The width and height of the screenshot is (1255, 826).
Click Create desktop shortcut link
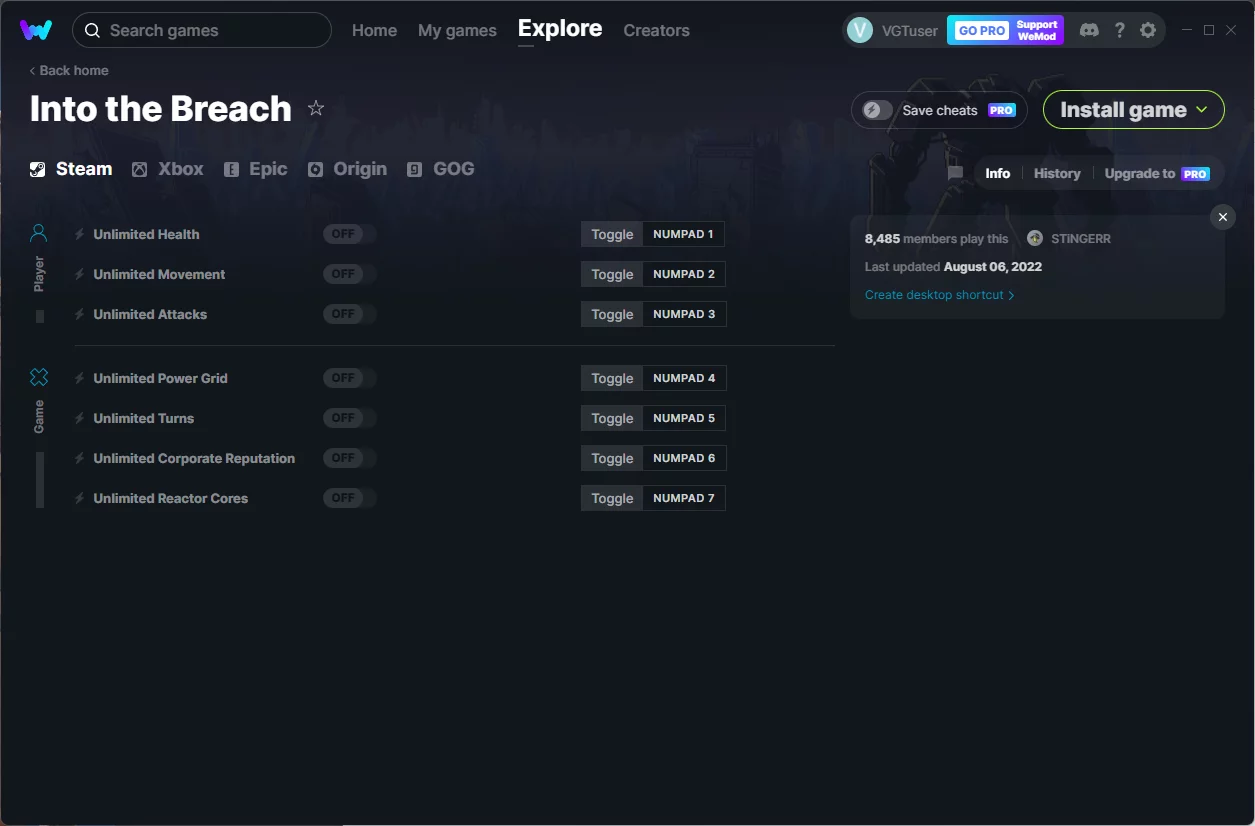coord(939,295)
